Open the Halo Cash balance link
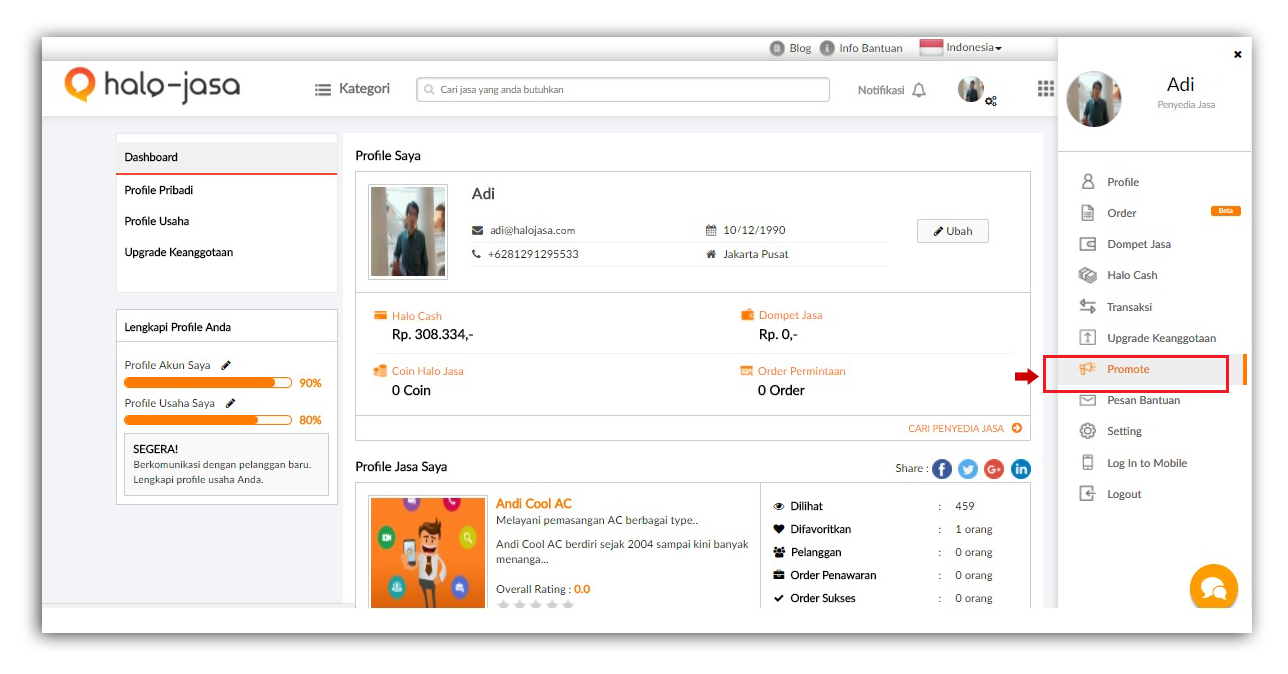1288x674 pixels. click(416, 316)
